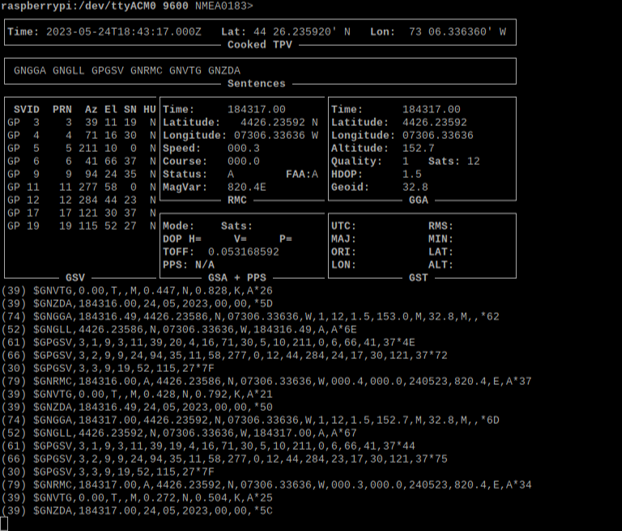Image resolution: width=622 pixels, height=531 pixels.
Task: Click the GST panel label
Action: click(x=418, y=277)
